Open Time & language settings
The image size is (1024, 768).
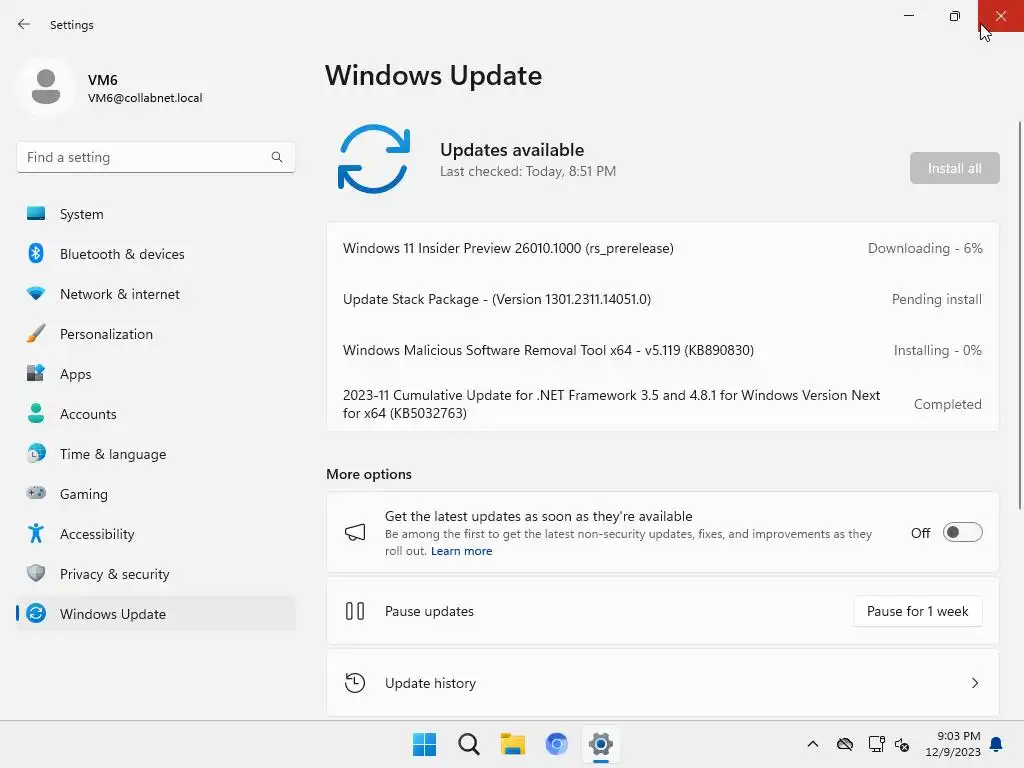click(x=155, y=453)
